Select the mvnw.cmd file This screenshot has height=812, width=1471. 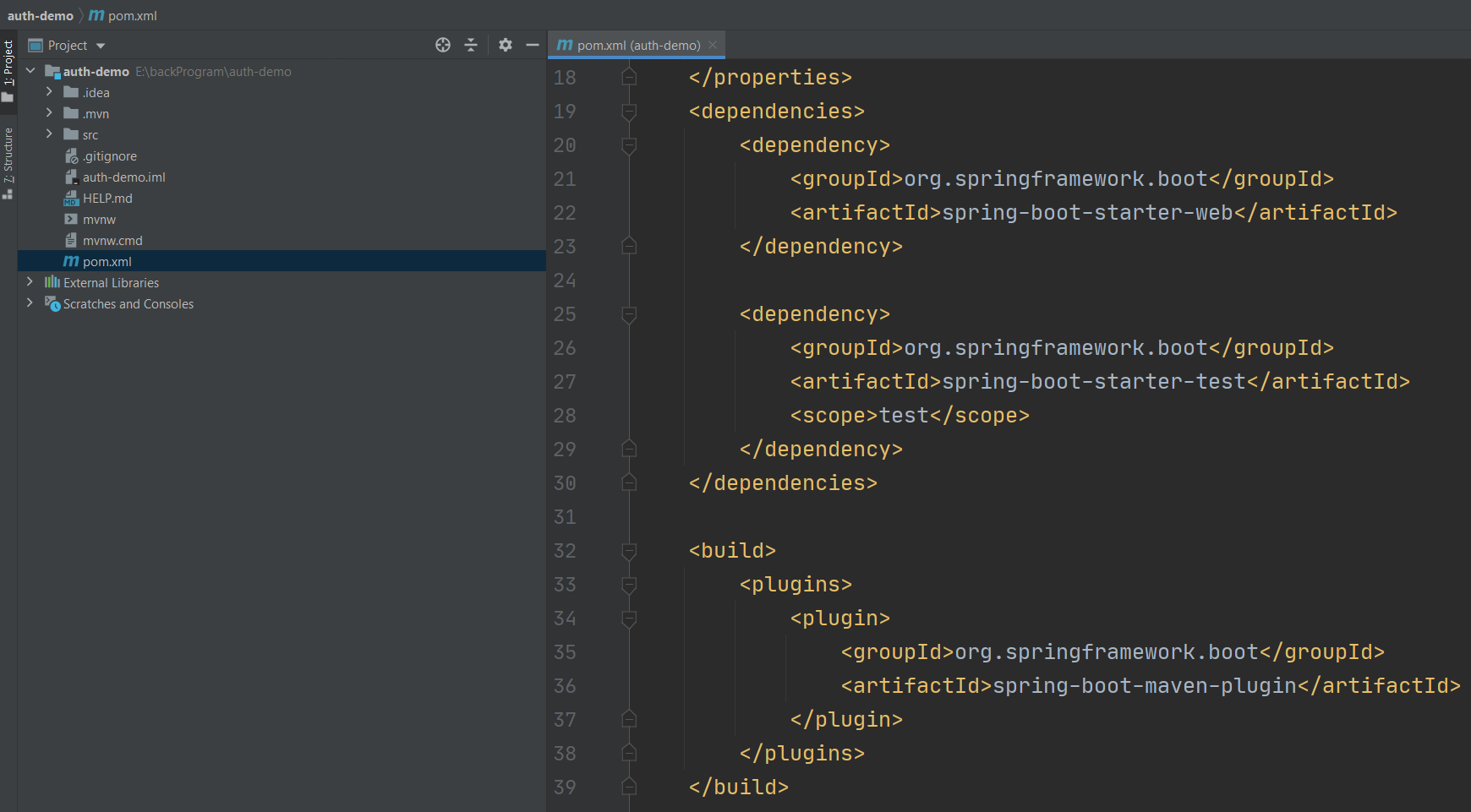click(112, 241)
